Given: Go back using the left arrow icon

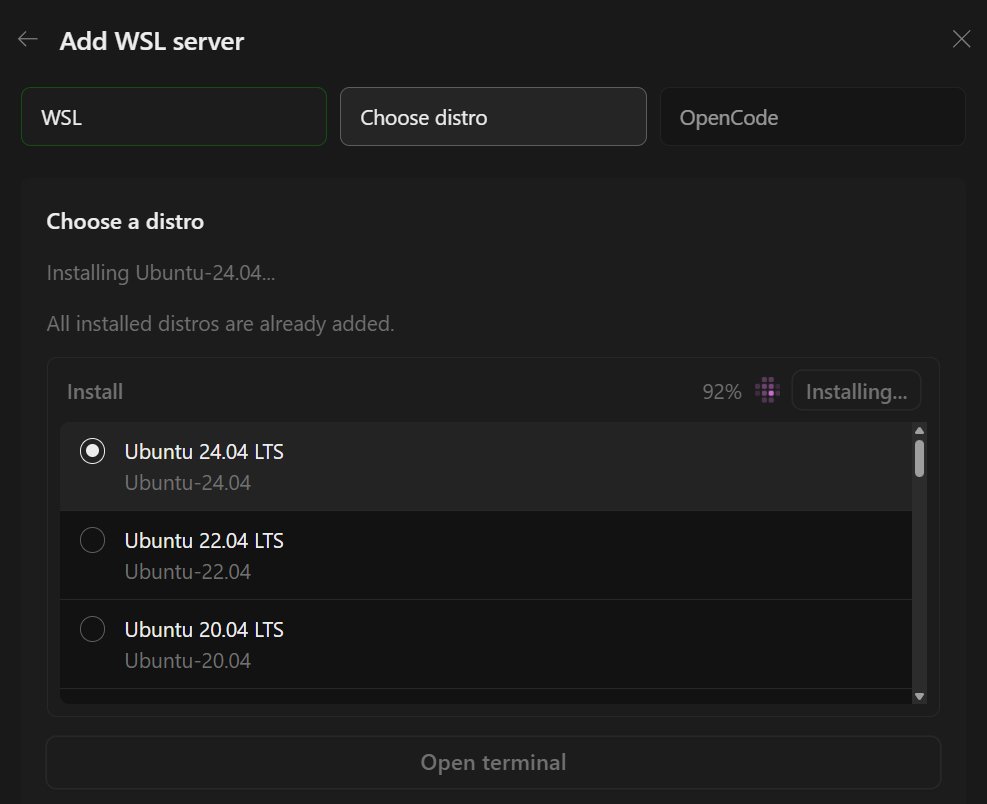Looking at the screenshot, I should click(x=28, y=39).
